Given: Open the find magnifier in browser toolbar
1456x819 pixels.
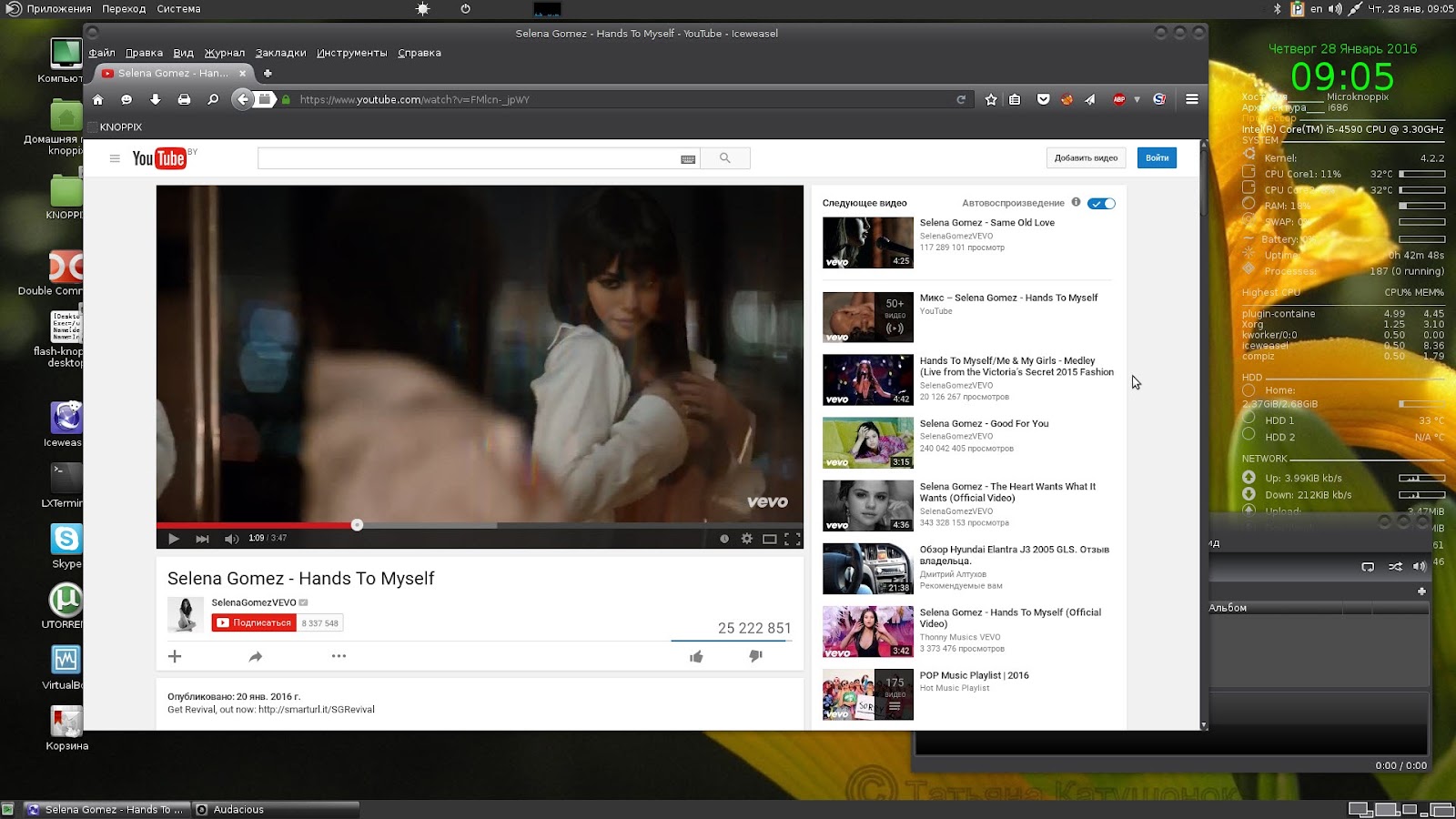Looking at the screenshot, I should [x=213, y=99].
